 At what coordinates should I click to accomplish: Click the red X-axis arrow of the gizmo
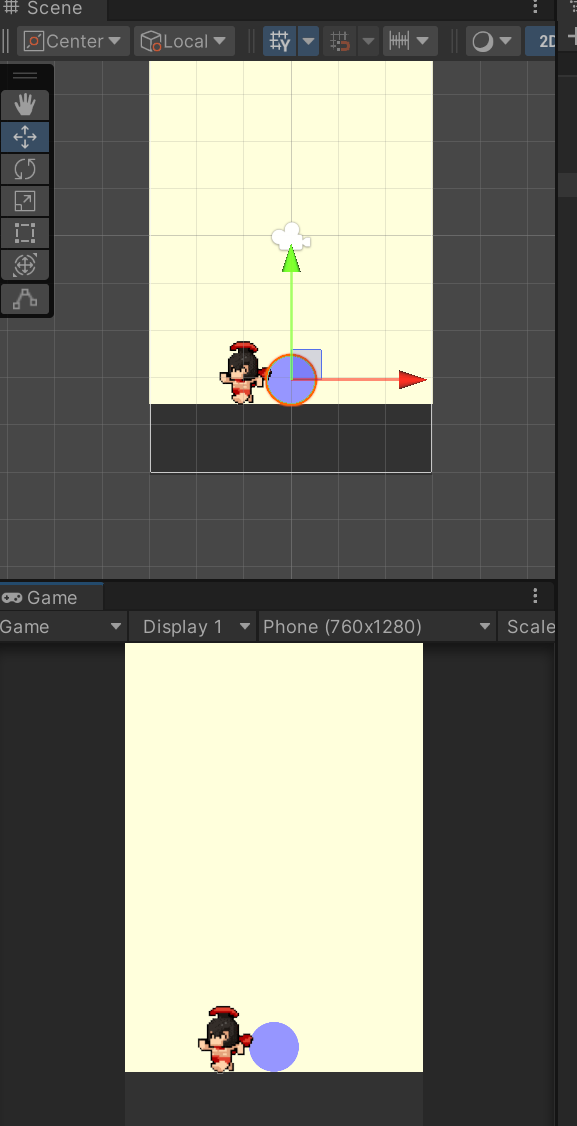pos(412,380)
